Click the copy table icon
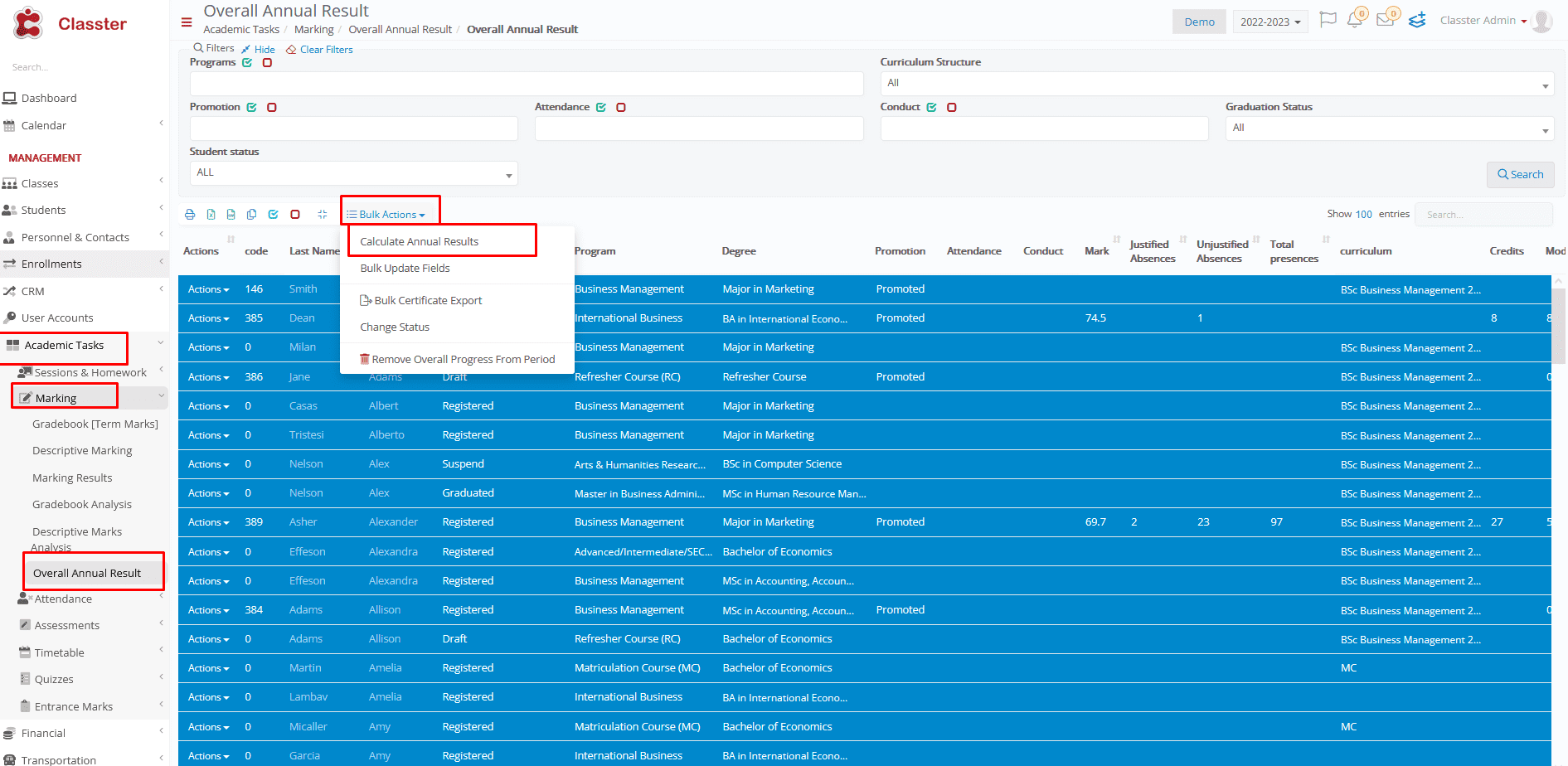1568x766 pixels. (251, 214)
